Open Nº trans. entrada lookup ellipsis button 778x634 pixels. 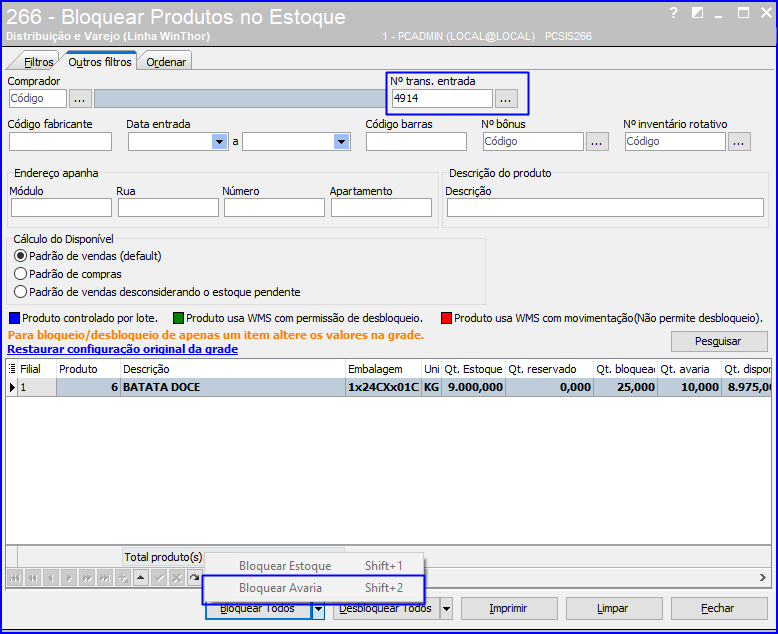coord(506,99)
